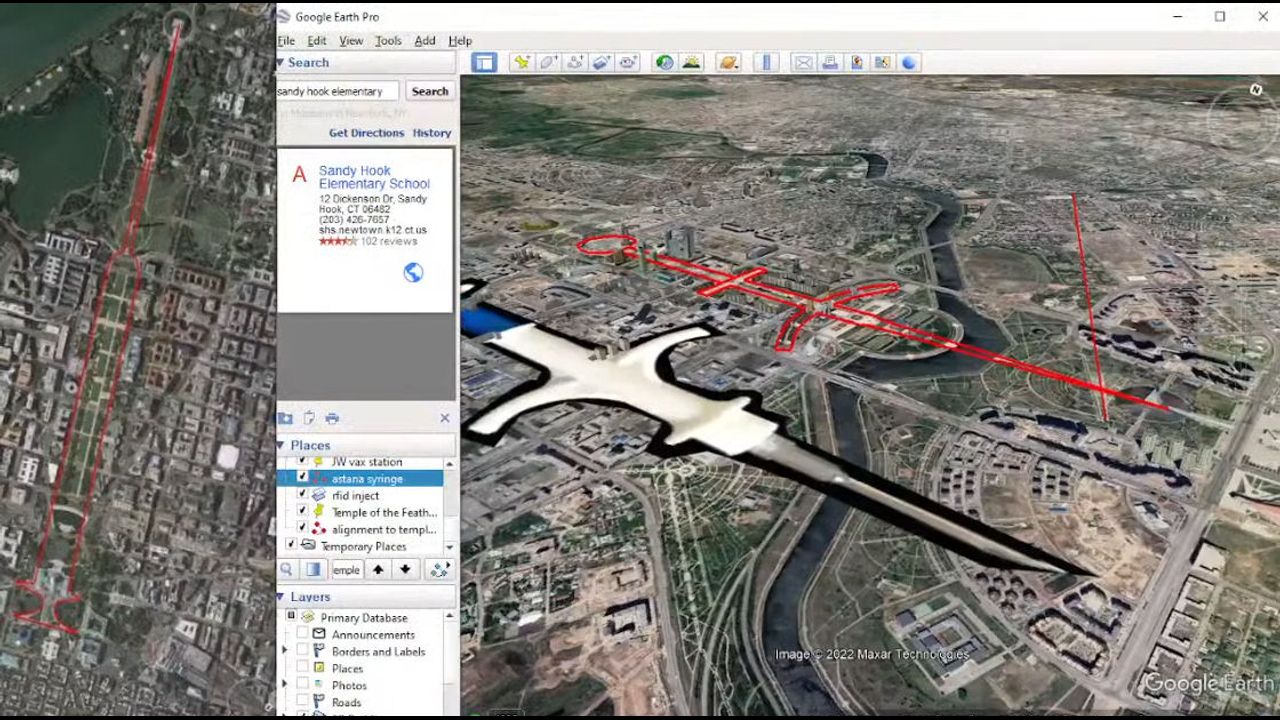Check the Roads layer checkbox
Screen dimensions: 1280x720
tap(302, 702)
